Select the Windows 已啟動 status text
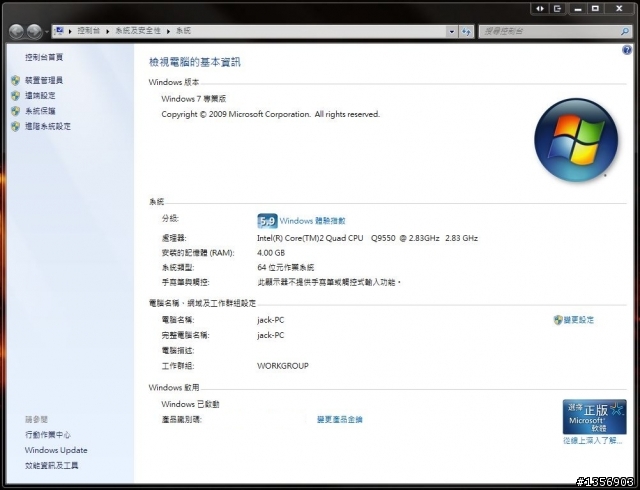Screen dimensions: 640x490 point(190,404)
